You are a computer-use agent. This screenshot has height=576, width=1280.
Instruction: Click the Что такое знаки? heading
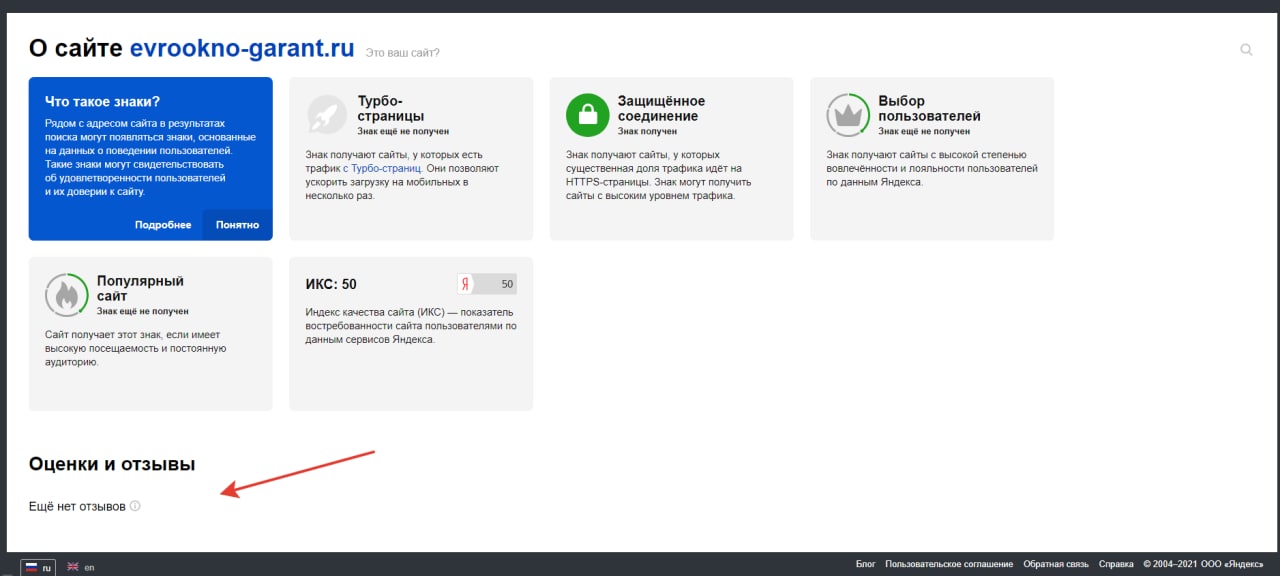[103, 101]
